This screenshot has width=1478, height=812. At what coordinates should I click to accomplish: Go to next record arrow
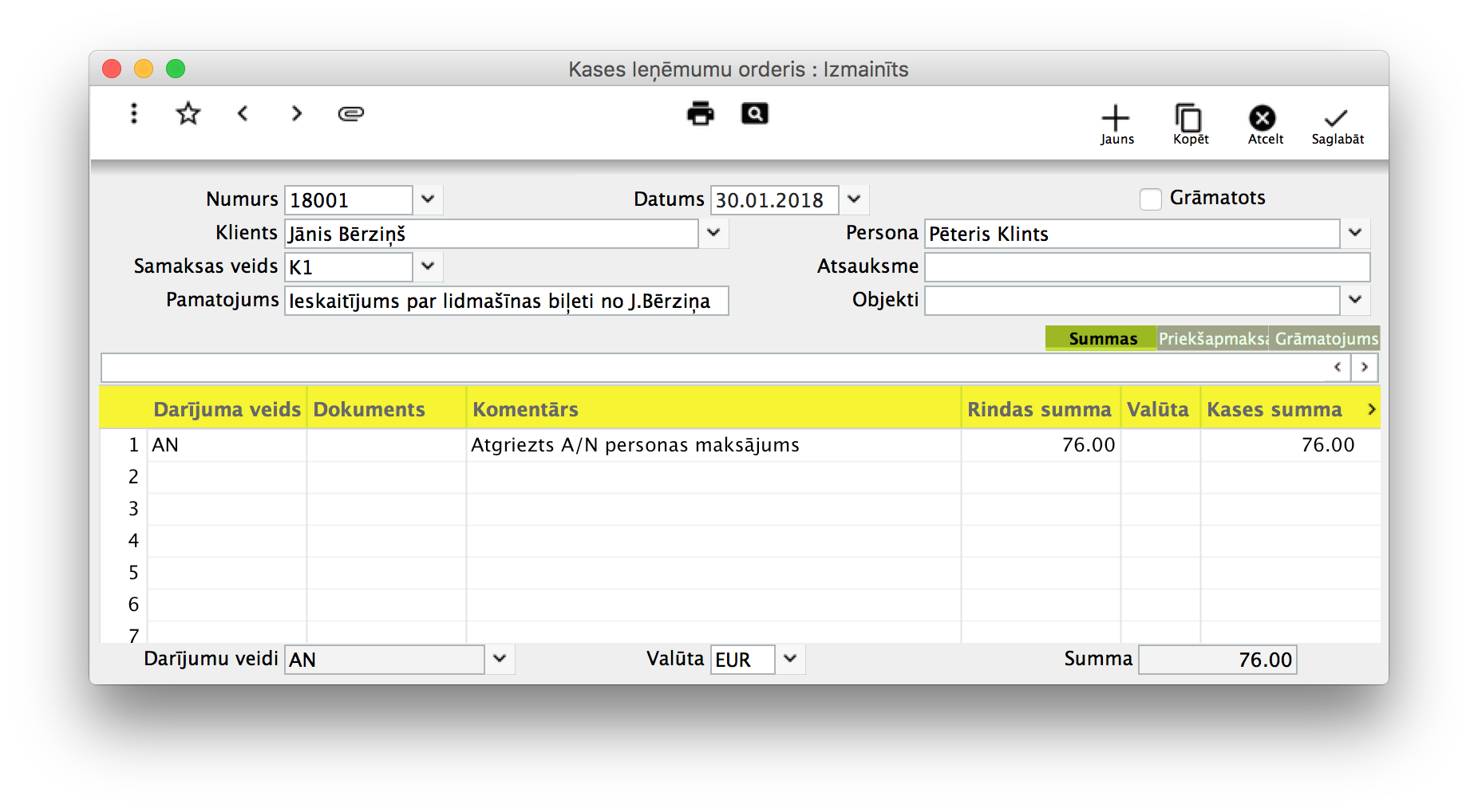(297, 113)
